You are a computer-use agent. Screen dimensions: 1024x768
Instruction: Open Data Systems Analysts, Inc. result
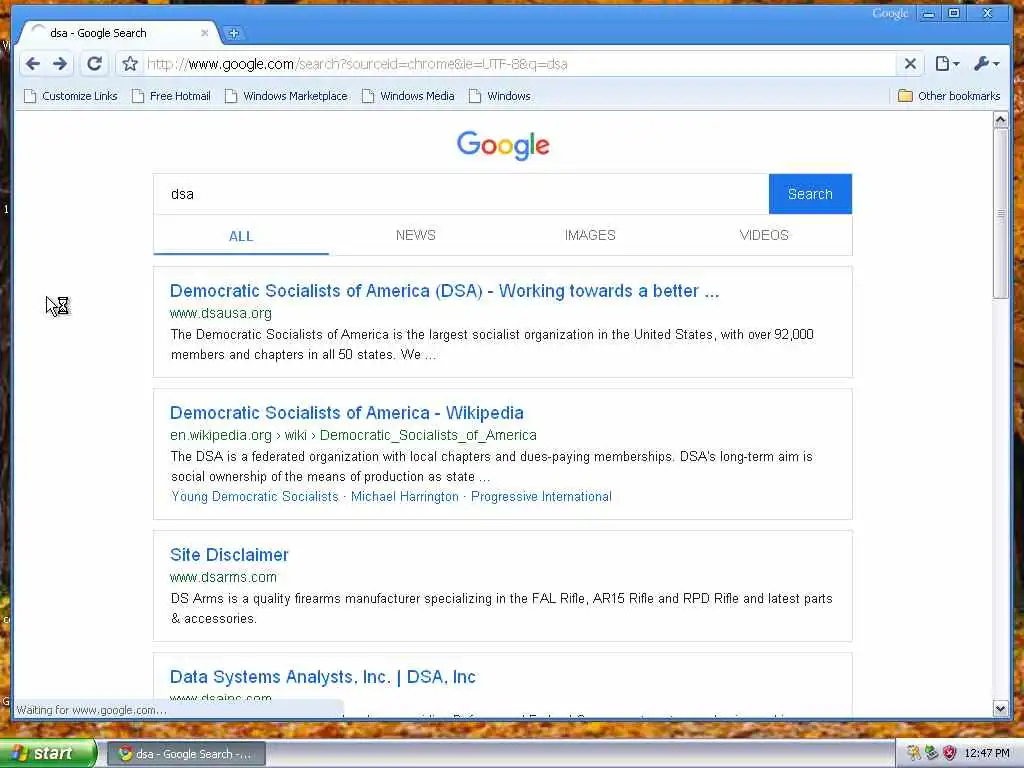(x=323, y=677)
